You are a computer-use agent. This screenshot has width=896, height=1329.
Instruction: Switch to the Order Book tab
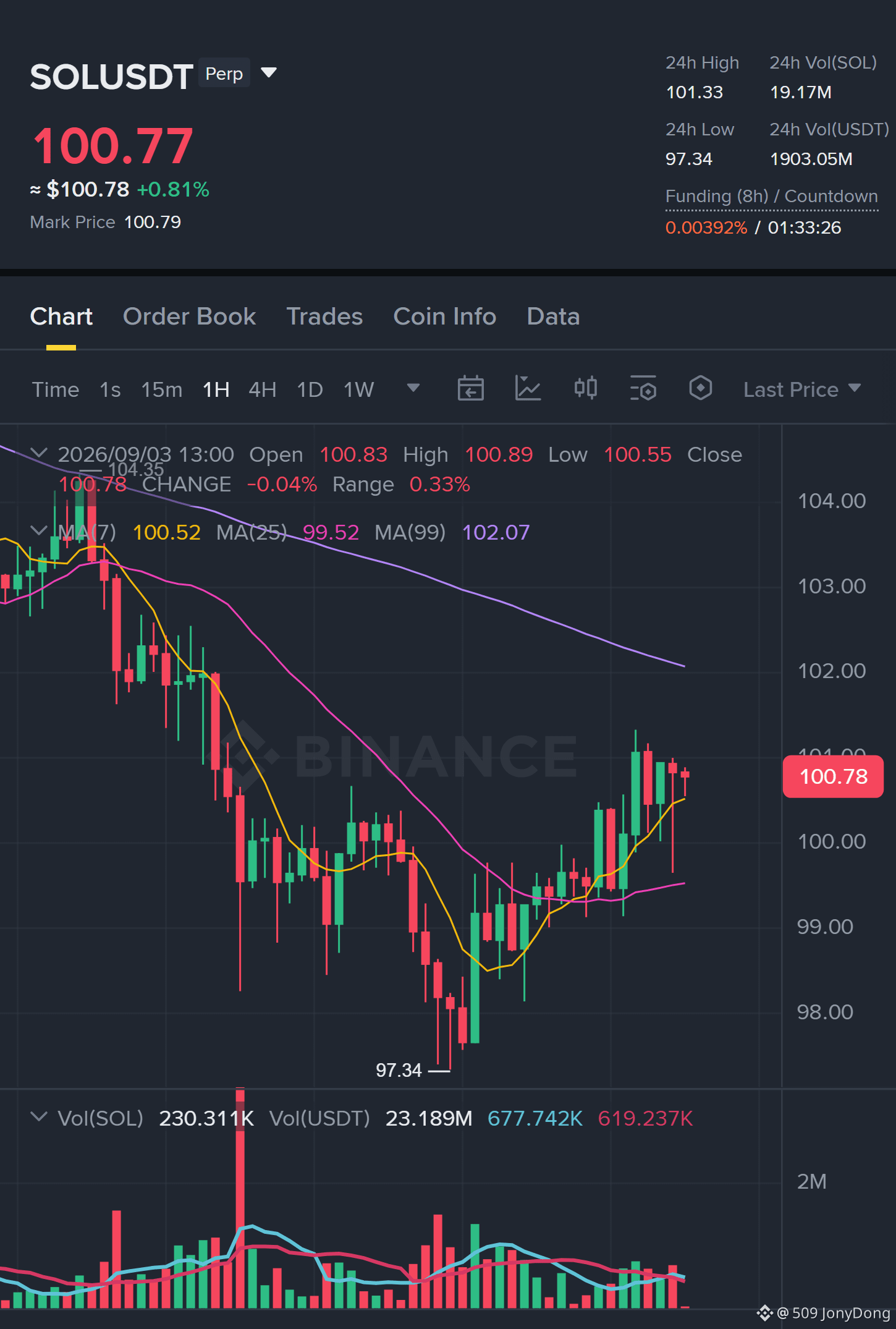tap(189, 316)
